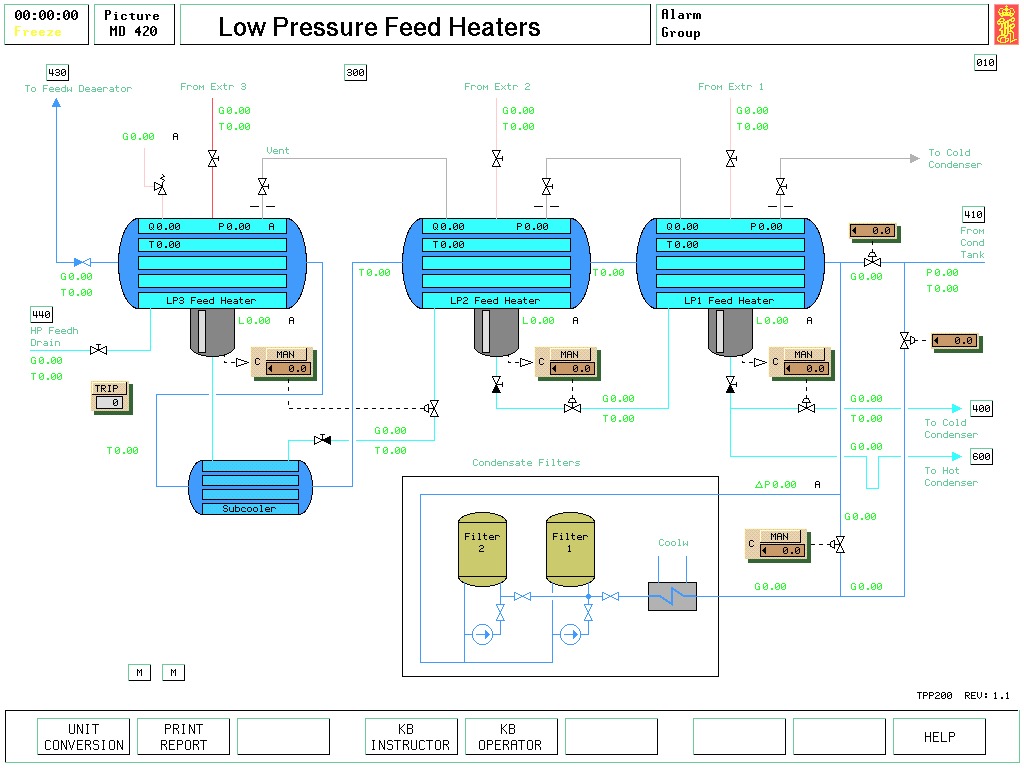Open the valve between Filter 2 and Filter 1

pyautogui.click(x=522, y=596)
